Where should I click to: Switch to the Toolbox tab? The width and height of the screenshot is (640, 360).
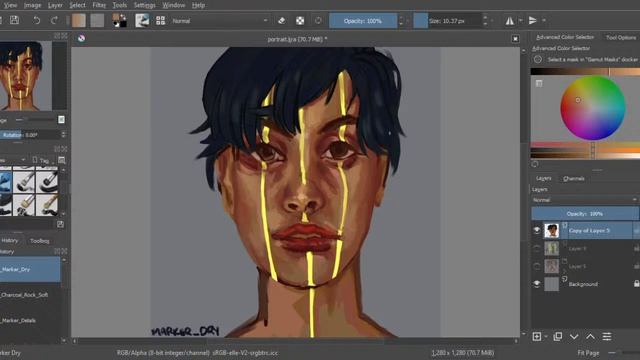tap(40, 241)
